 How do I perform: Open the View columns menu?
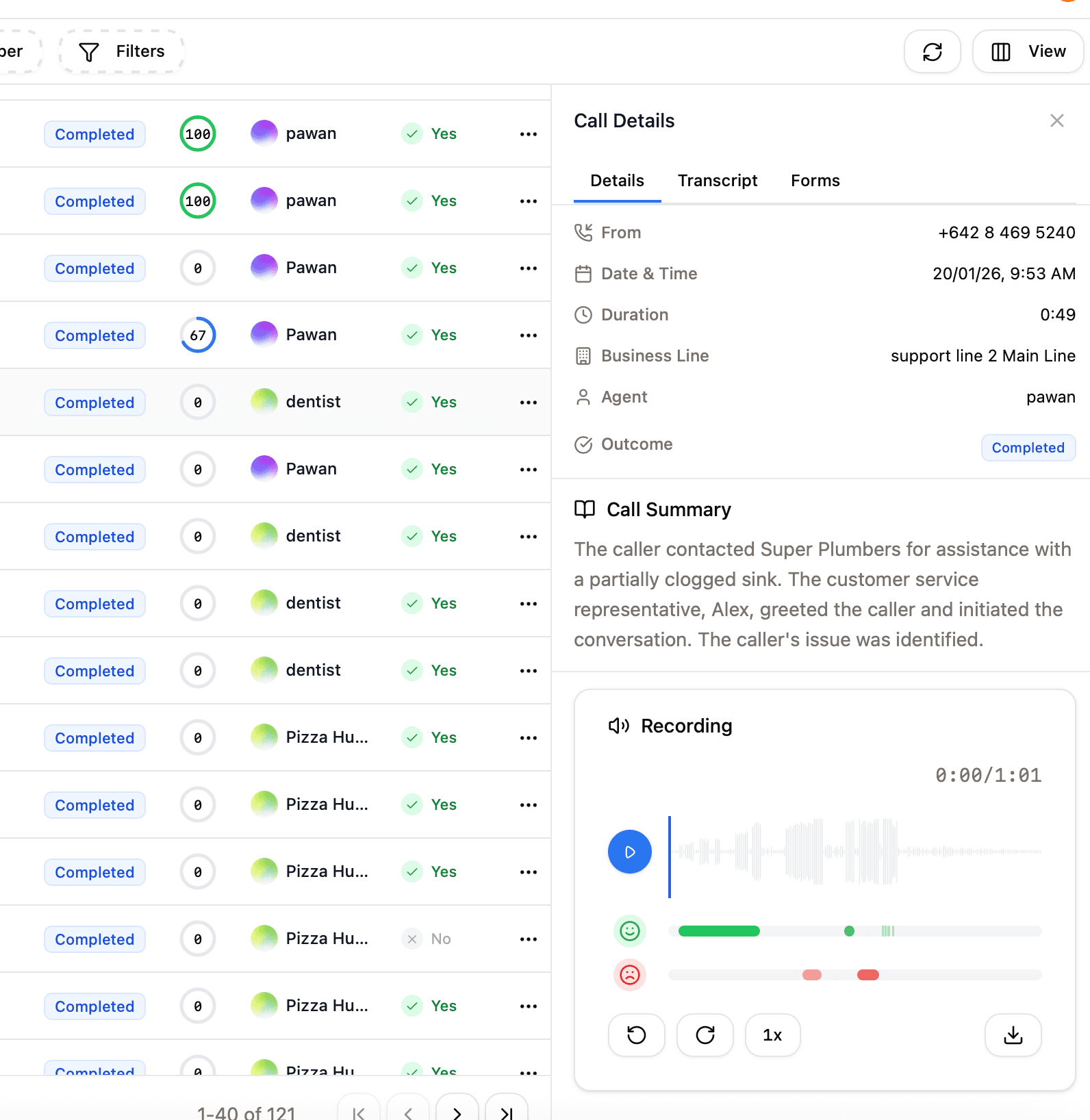[1028, 52]
